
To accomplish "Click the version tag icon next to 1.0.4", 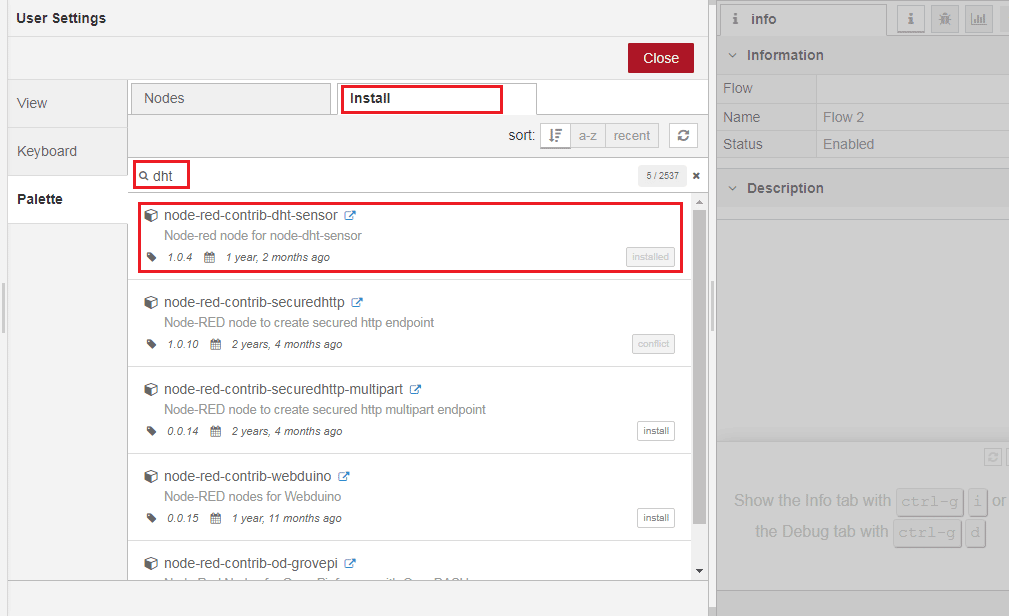I will [x=151, y=257].
